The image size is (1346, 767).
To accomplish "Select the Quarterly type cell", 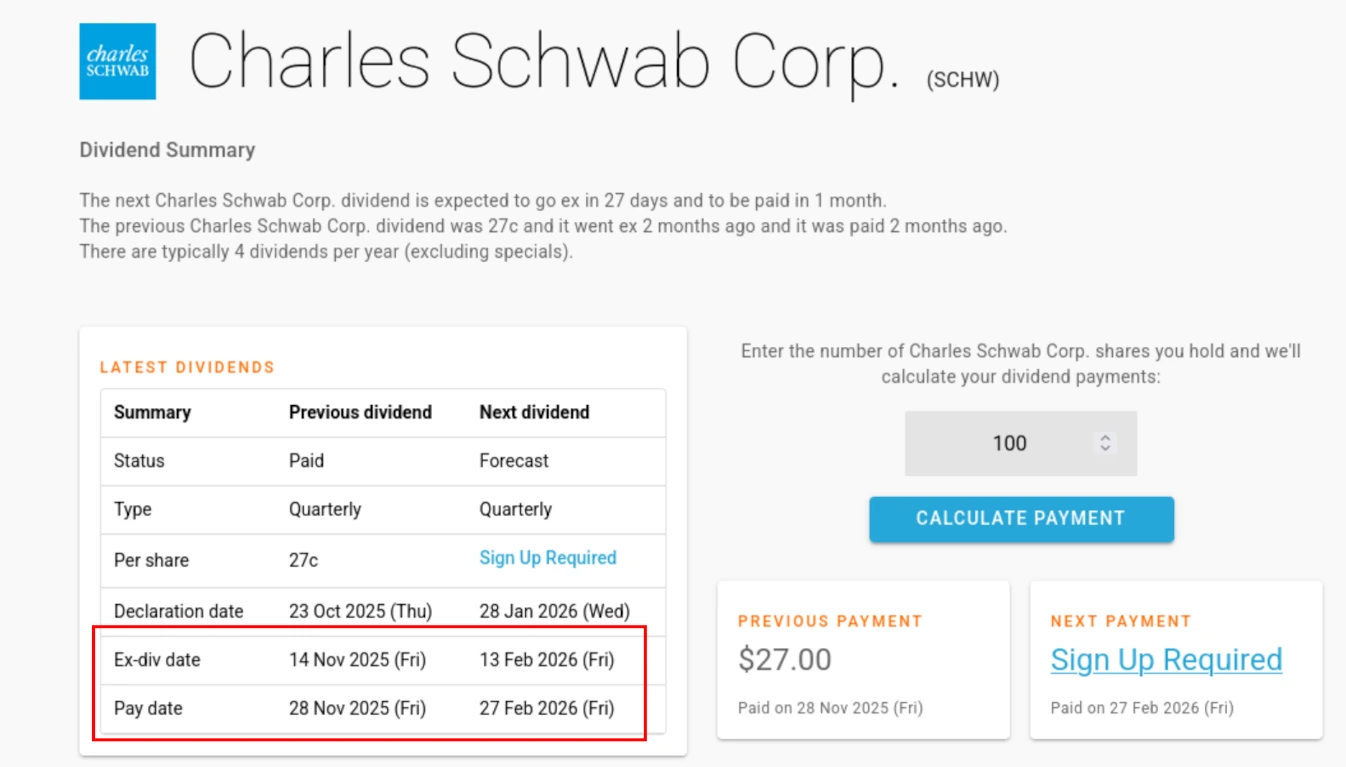I will tap(324, 510).
